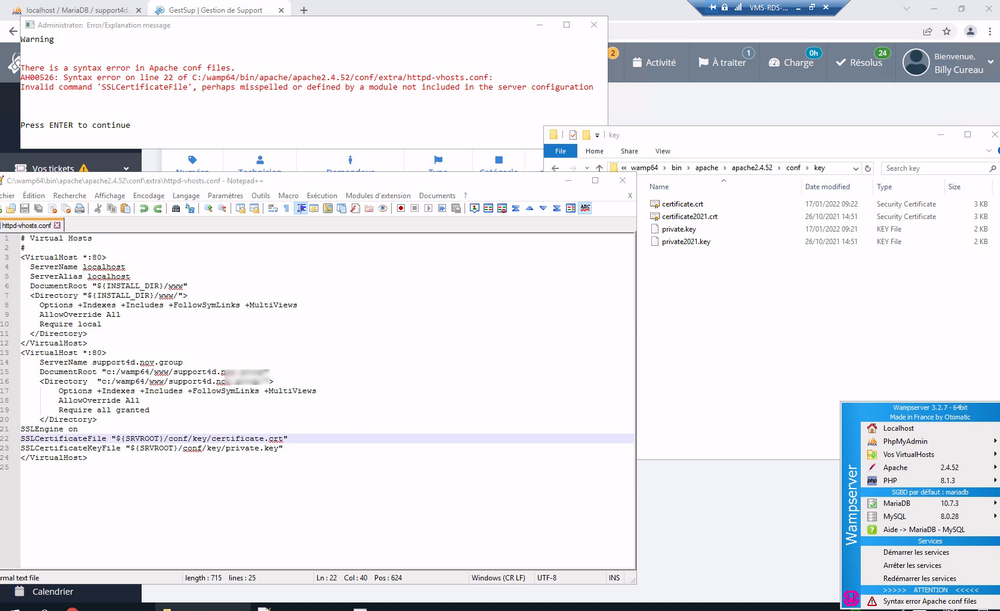Click the eye Monitoring icon in Notepad++

(x=383, y=208)
